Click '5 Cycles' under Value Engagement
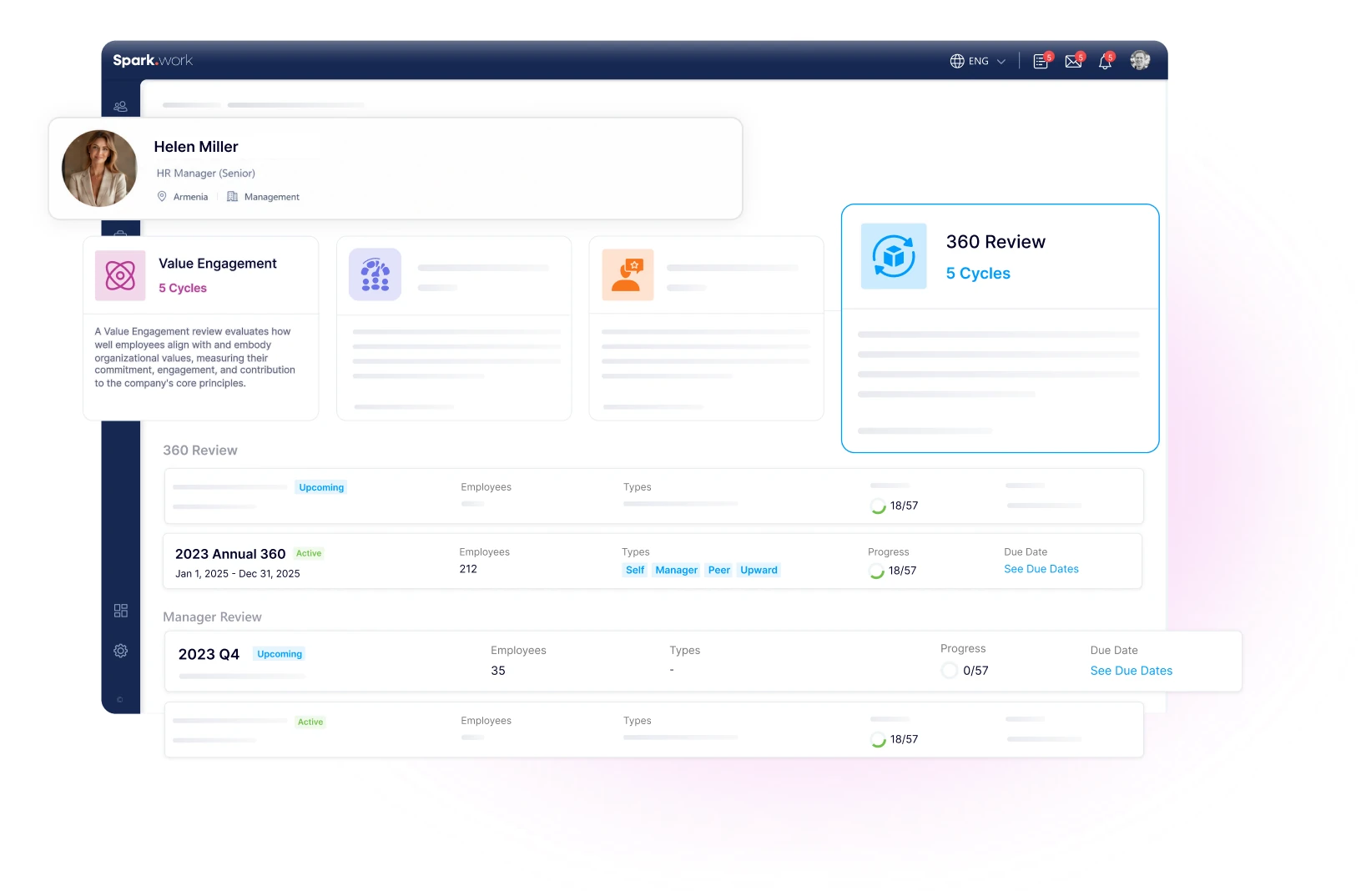Viewport: 1361px width, 896px height. (x=183, y=288)
